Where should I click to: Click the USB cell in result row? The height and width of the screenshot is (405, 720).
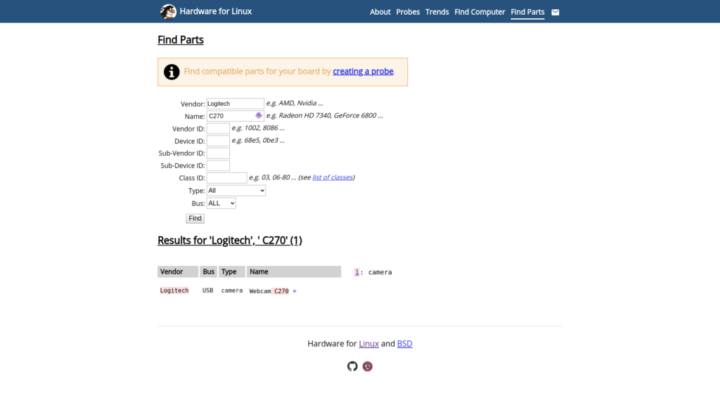[208, 291]
